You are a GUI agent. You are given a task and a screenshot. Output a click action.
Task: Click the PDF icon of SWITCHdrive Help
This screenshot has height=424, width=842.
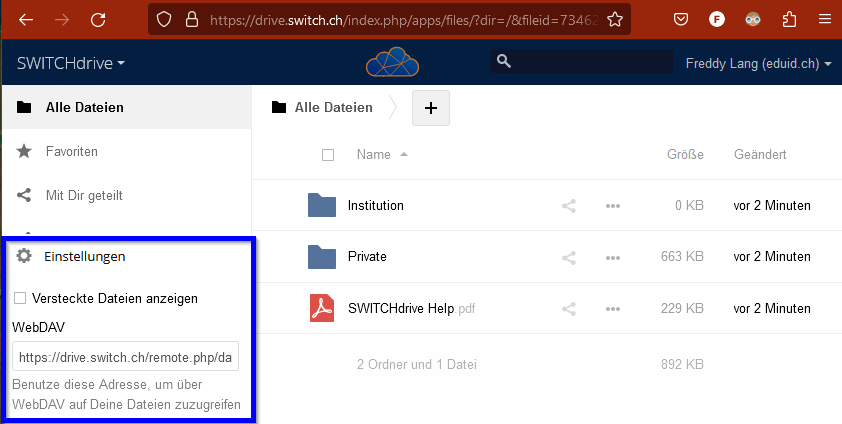point(322,308)
